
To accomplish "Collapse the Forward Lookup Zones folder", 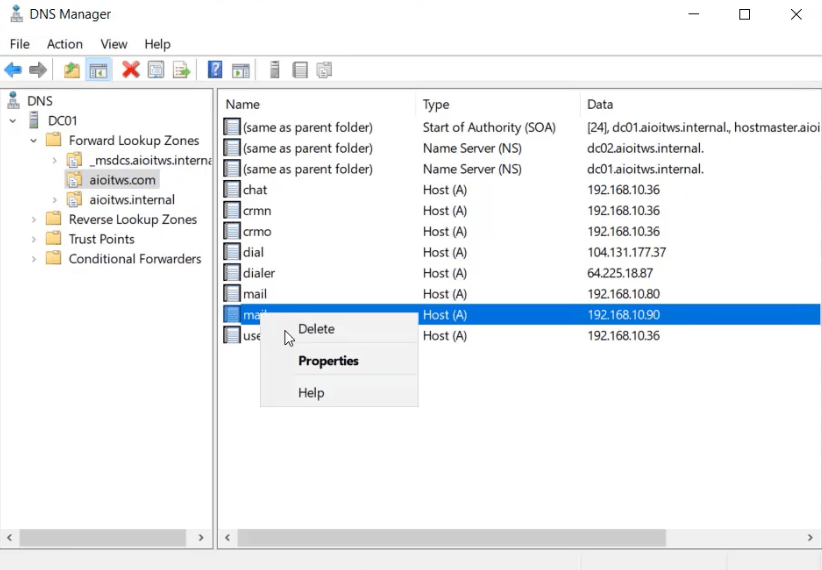I will click(x=33, y=141).
